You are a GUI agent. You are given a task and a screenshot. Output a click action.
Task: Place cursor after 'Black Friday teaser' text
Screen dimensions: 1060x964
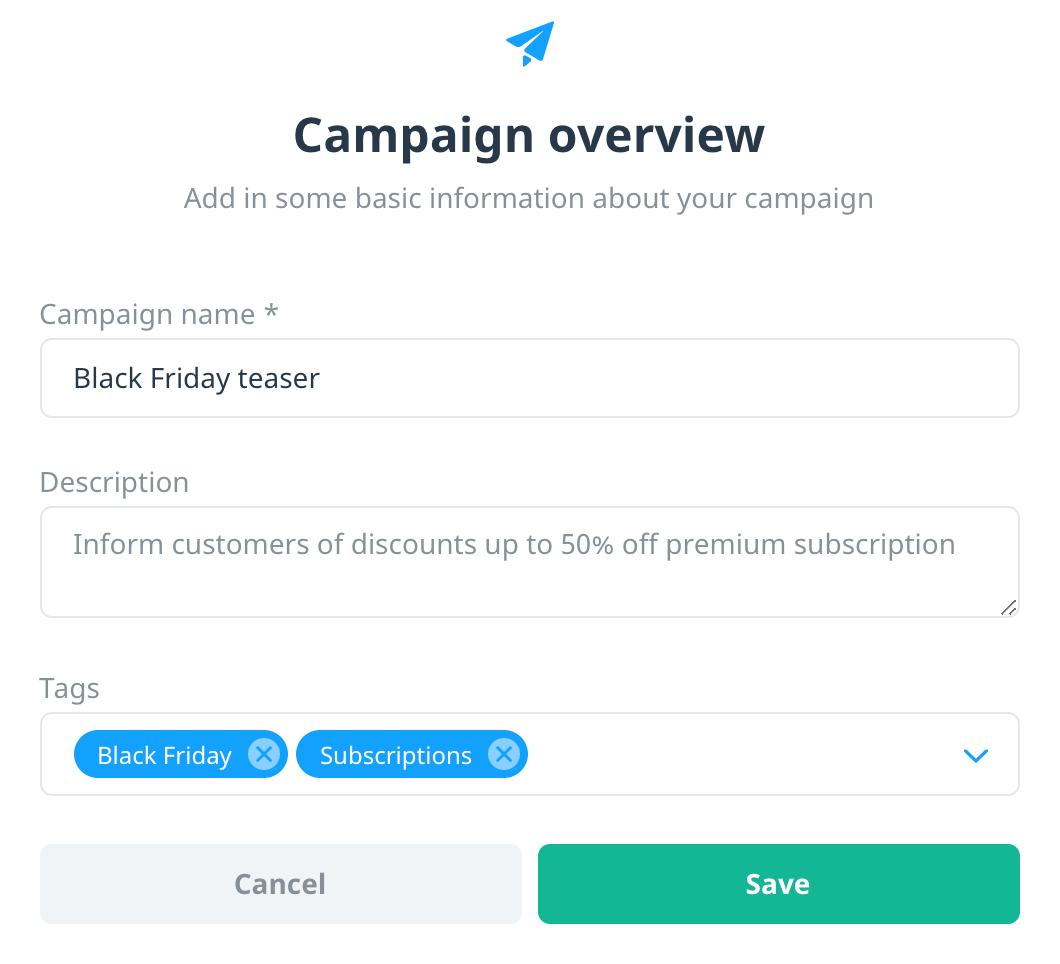[x=322, y=378]
